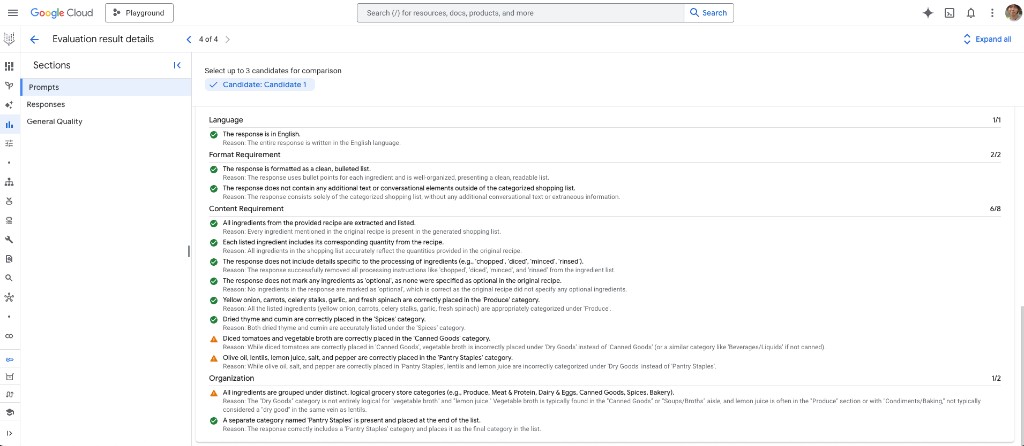Open Dashboard icon in left rail

(9, 67)
